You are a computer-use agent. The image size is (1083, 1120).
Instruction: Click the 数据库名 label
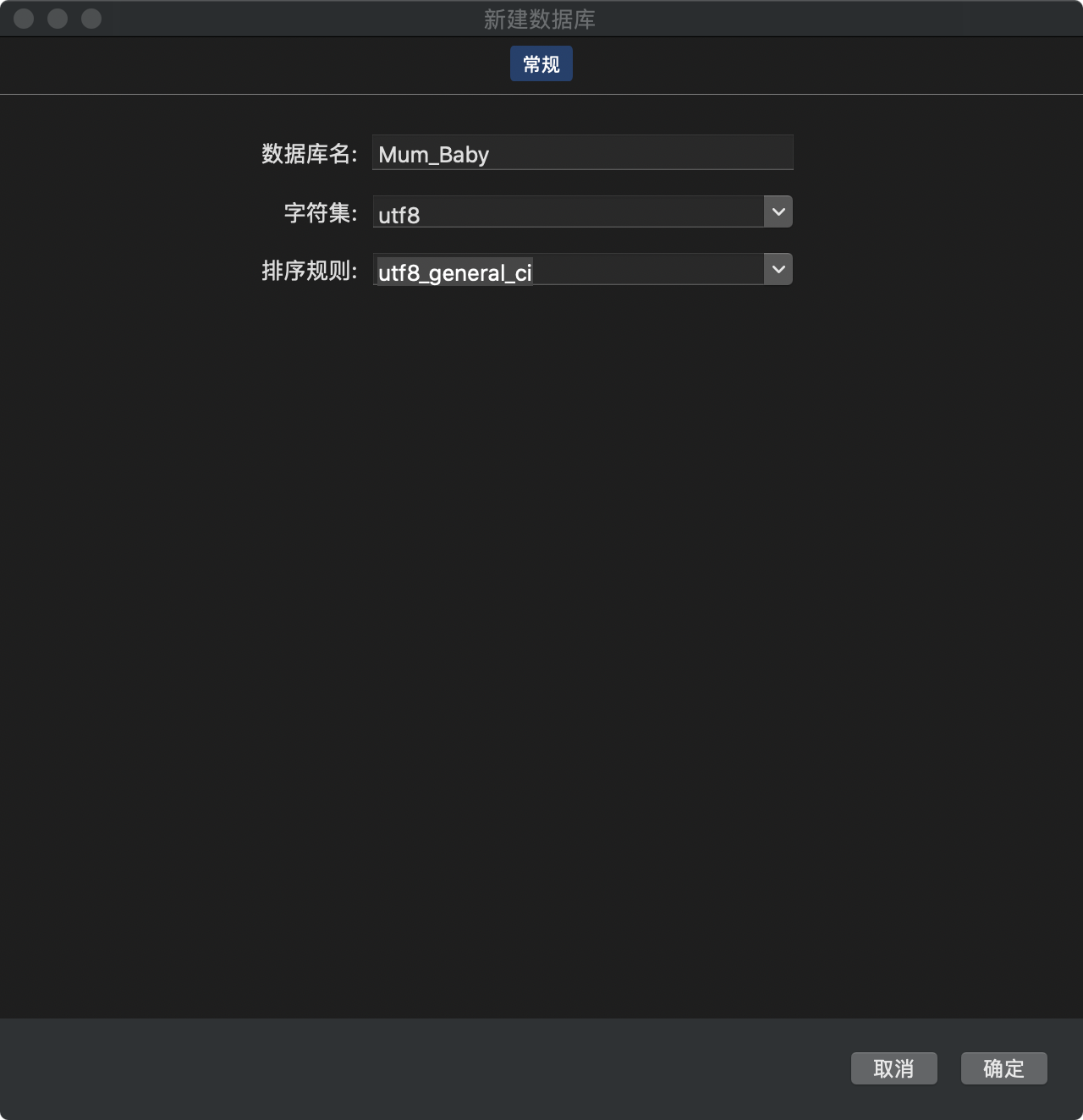[x=309, y=154]
